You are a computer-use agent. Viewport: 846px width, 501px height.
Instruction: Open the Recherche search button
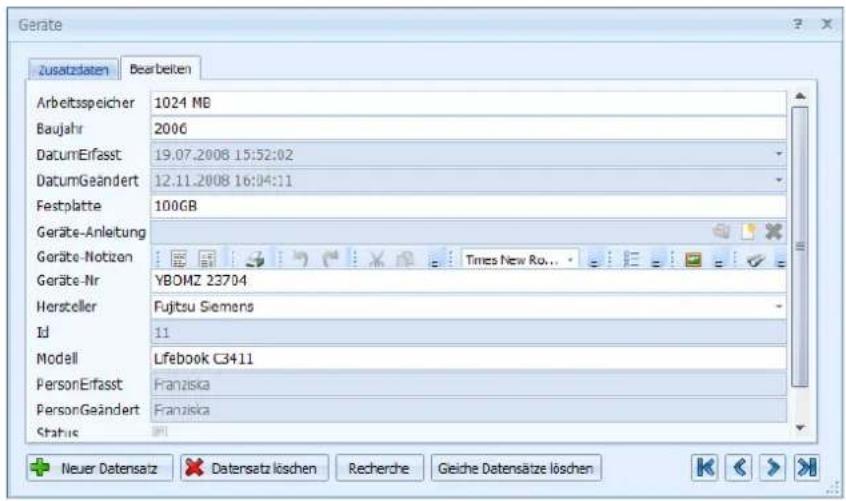coord(379,468)
